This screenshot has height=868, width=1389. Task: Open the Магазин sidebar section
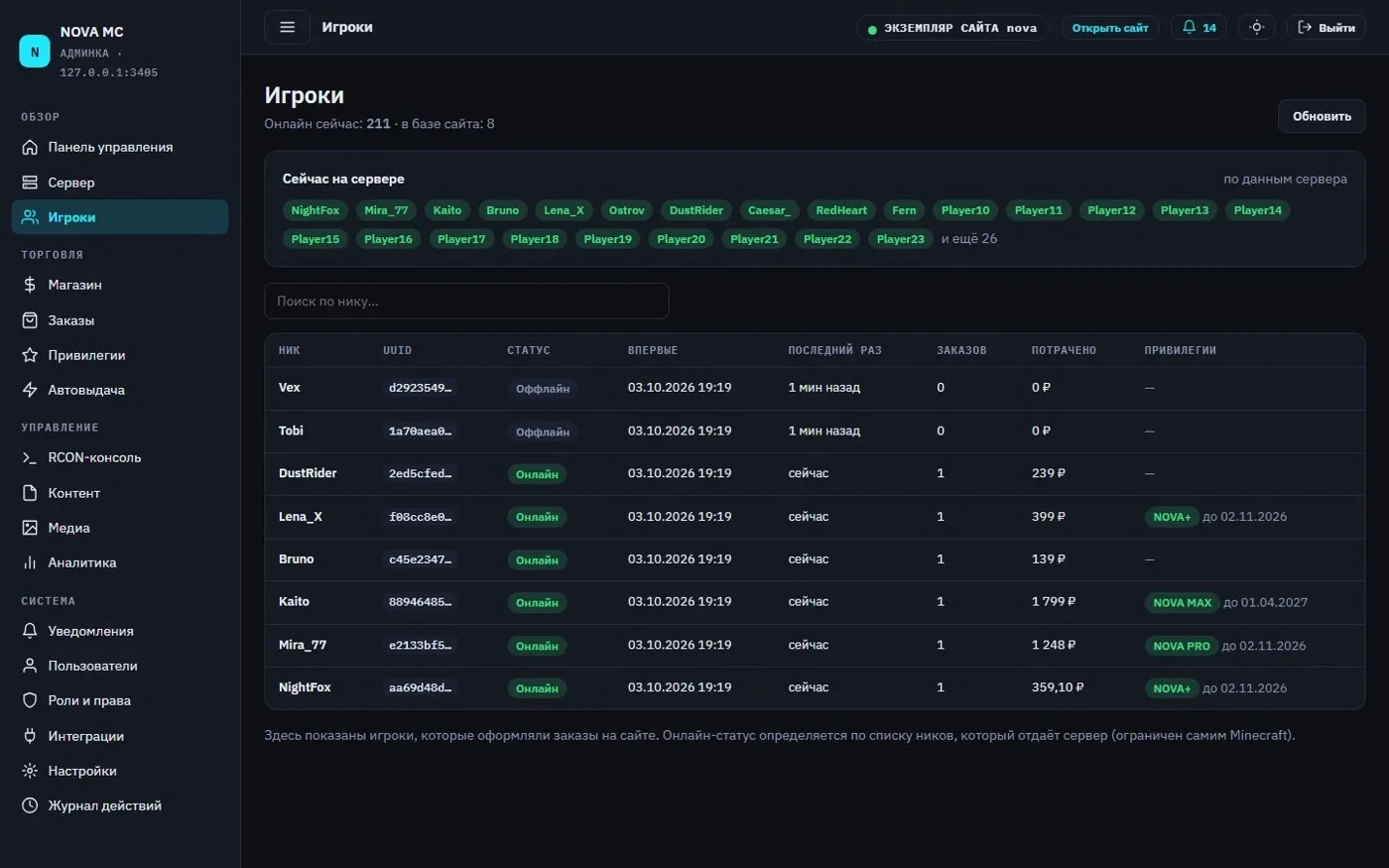(120, 285)
